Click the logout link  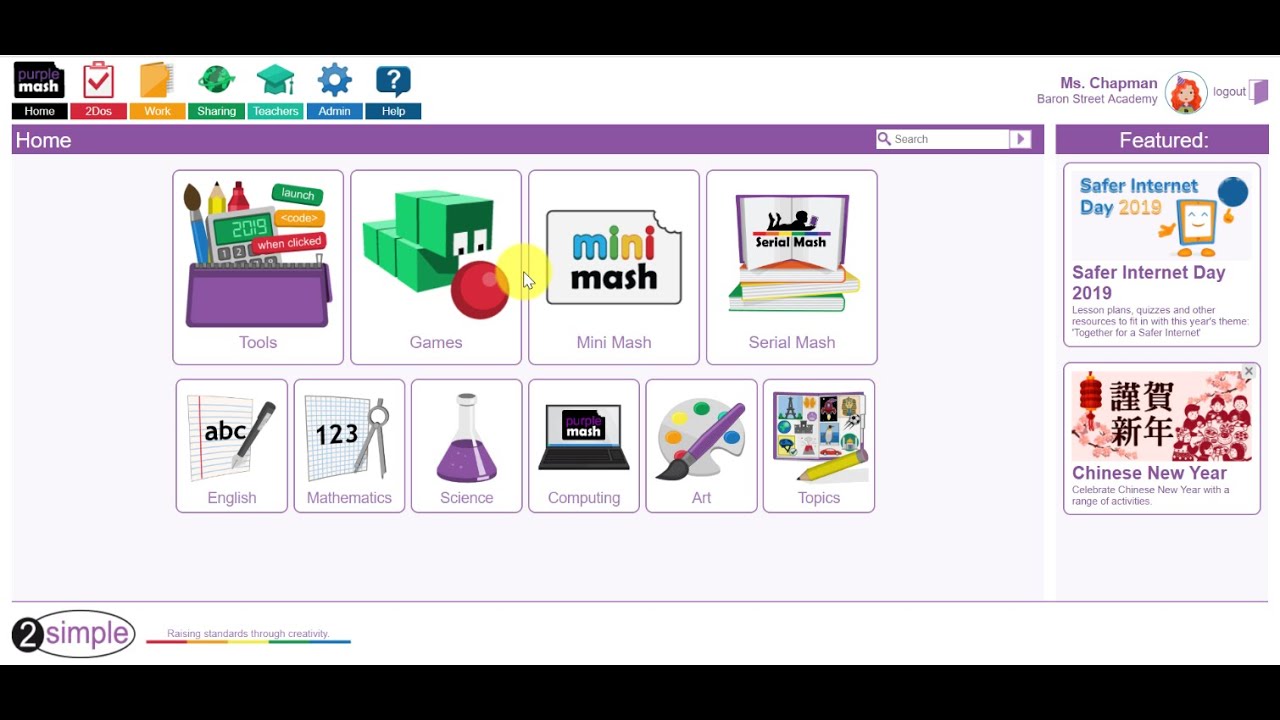click(1229, 91)
